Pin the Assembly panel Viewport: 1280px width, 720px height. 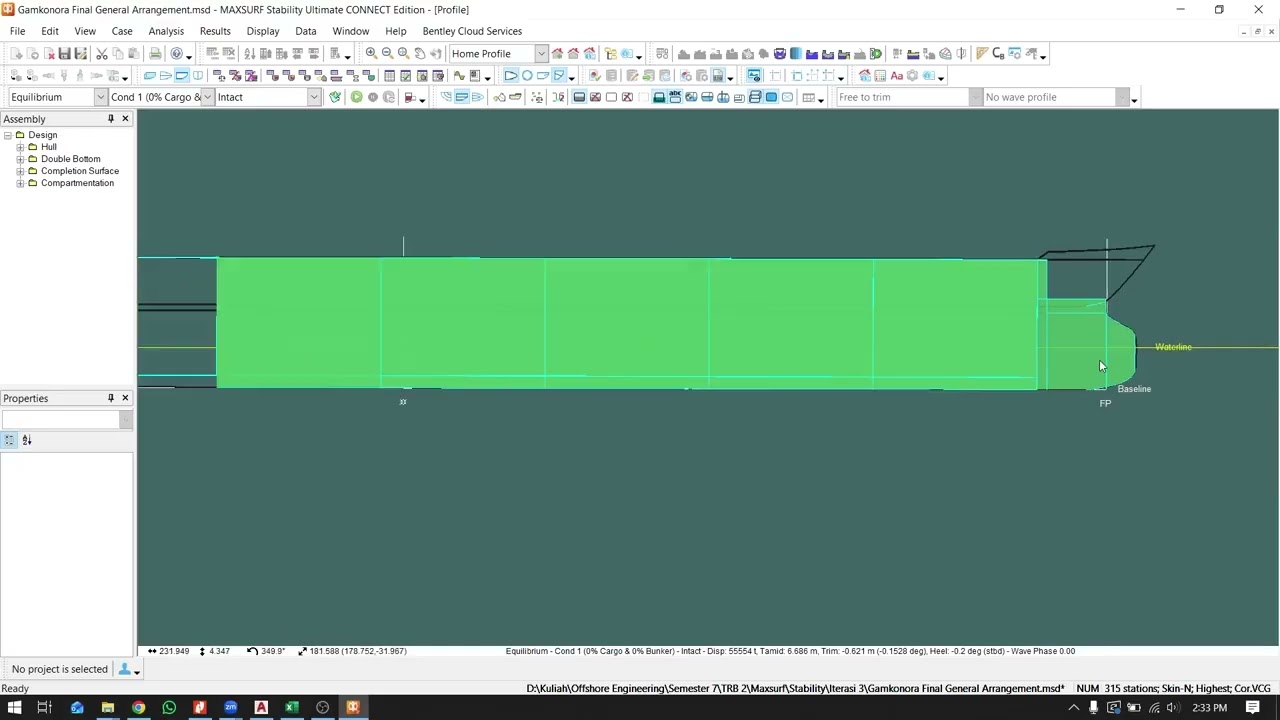tap(111, 119)
